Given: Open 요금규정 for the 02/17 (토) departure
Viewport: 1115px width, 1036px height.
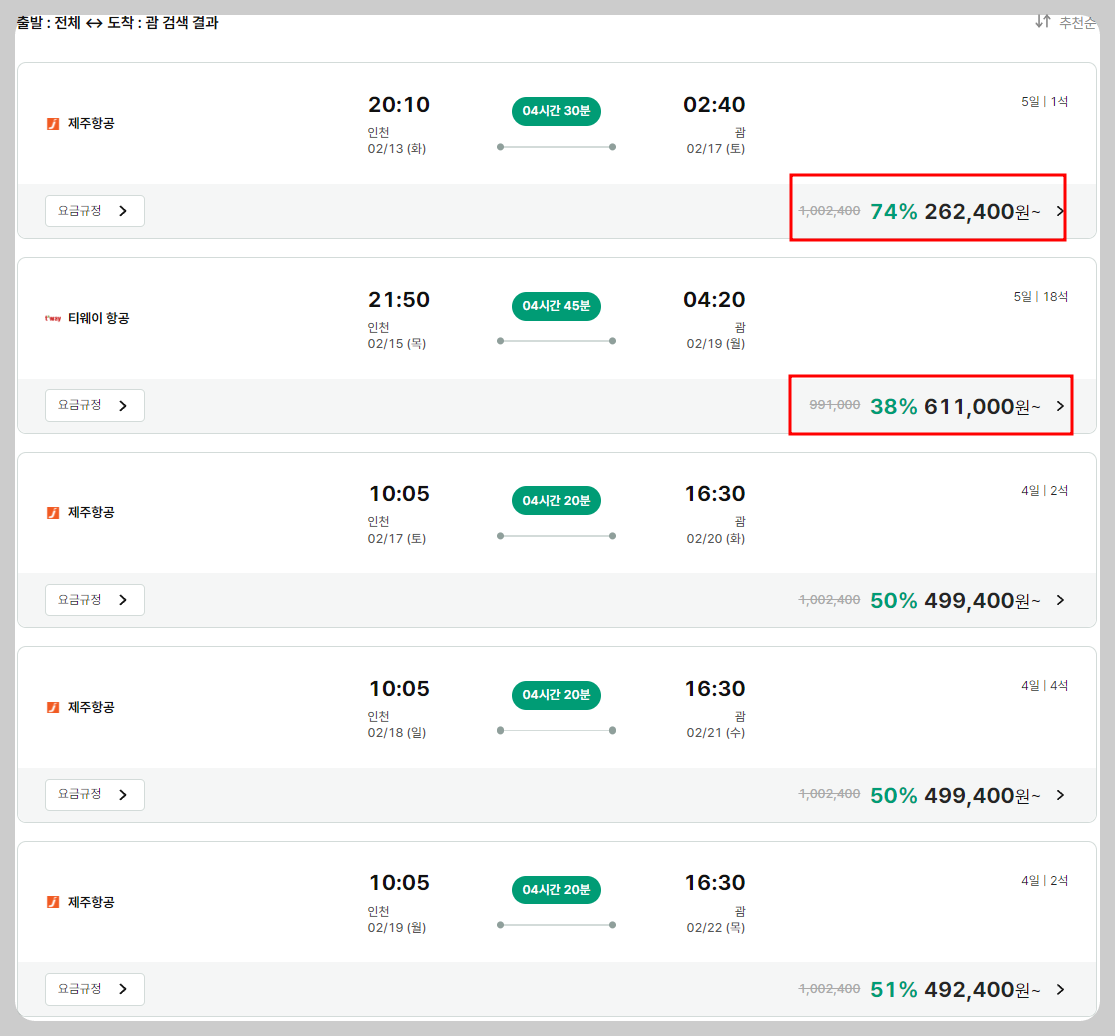Looking at the screenshot, I should pyautogui.click(x=95, y=600).
